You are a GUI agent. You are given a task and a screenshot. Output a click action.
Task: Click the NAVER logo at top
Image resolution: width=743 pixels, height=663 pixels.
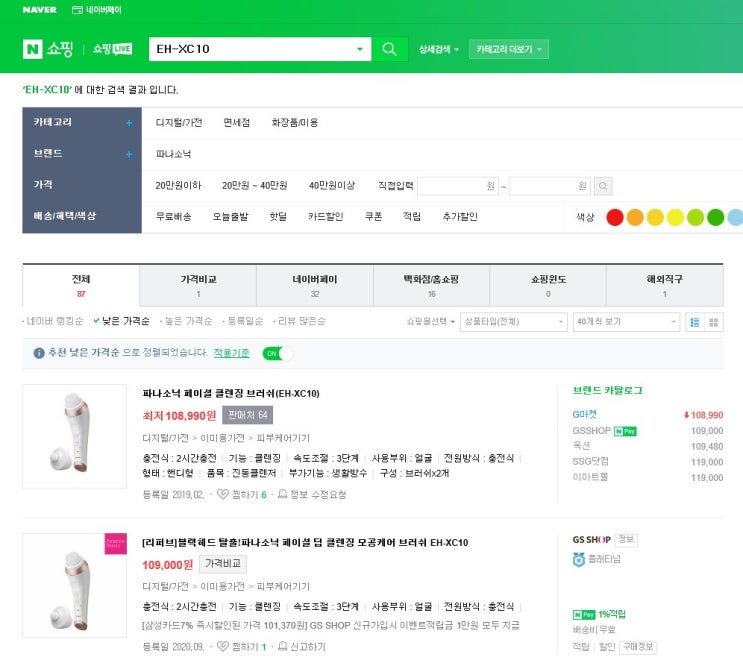[39, 10]
